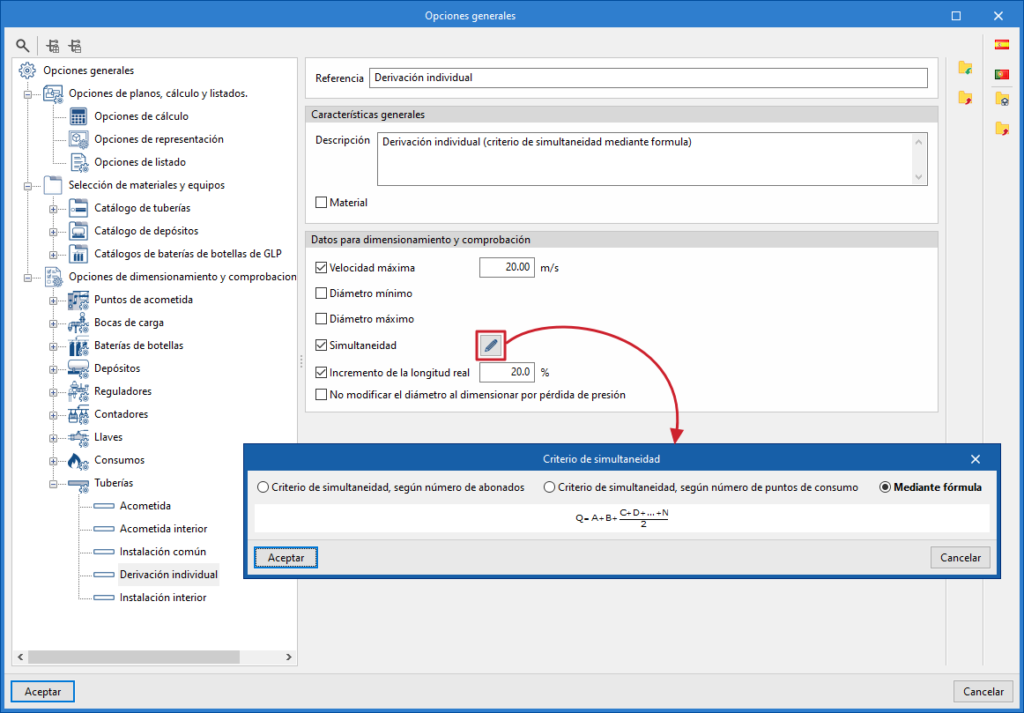Expand the Depósitos node

(54, 369)
